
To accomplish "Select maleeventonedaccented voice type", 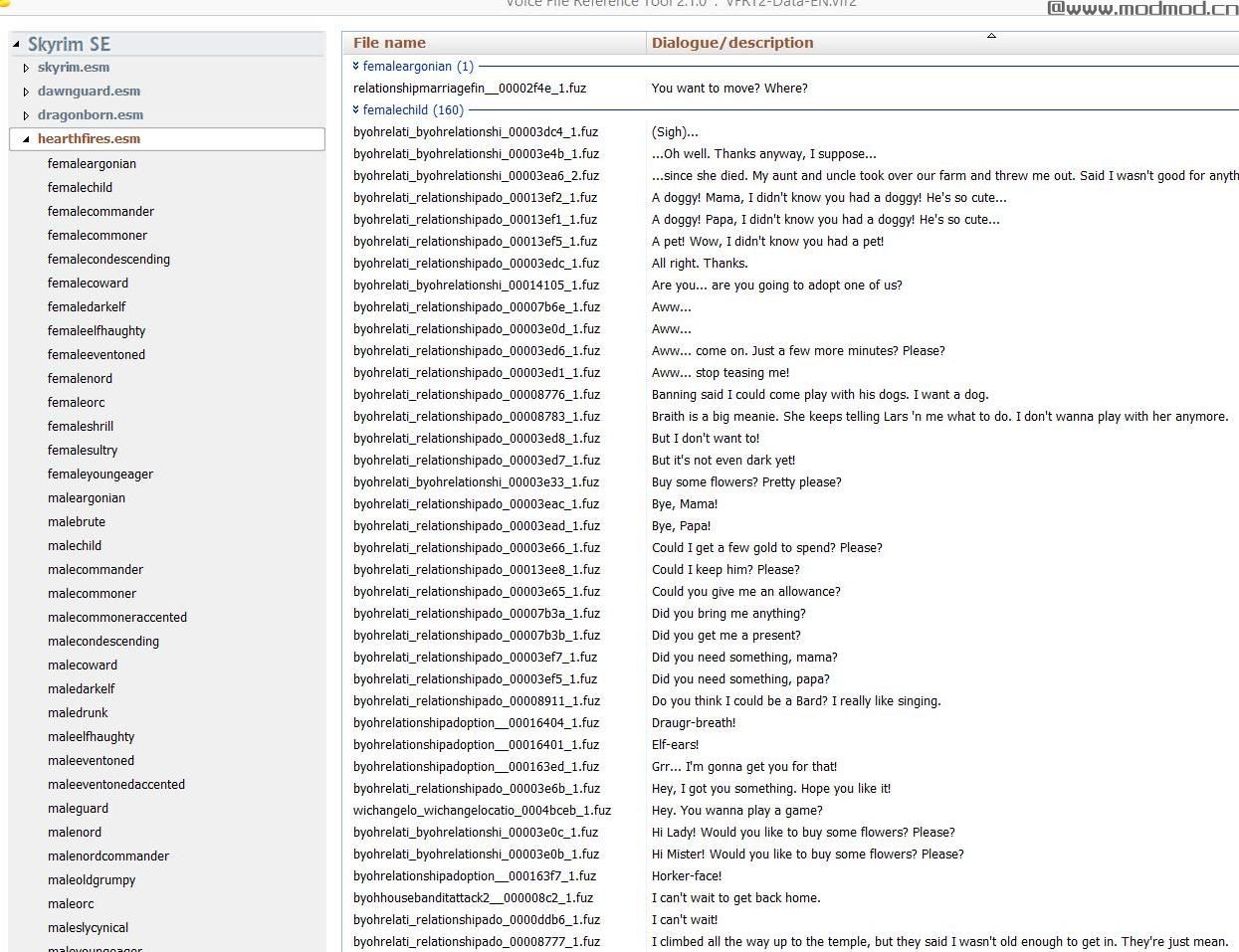I will [x=116, y=784].
